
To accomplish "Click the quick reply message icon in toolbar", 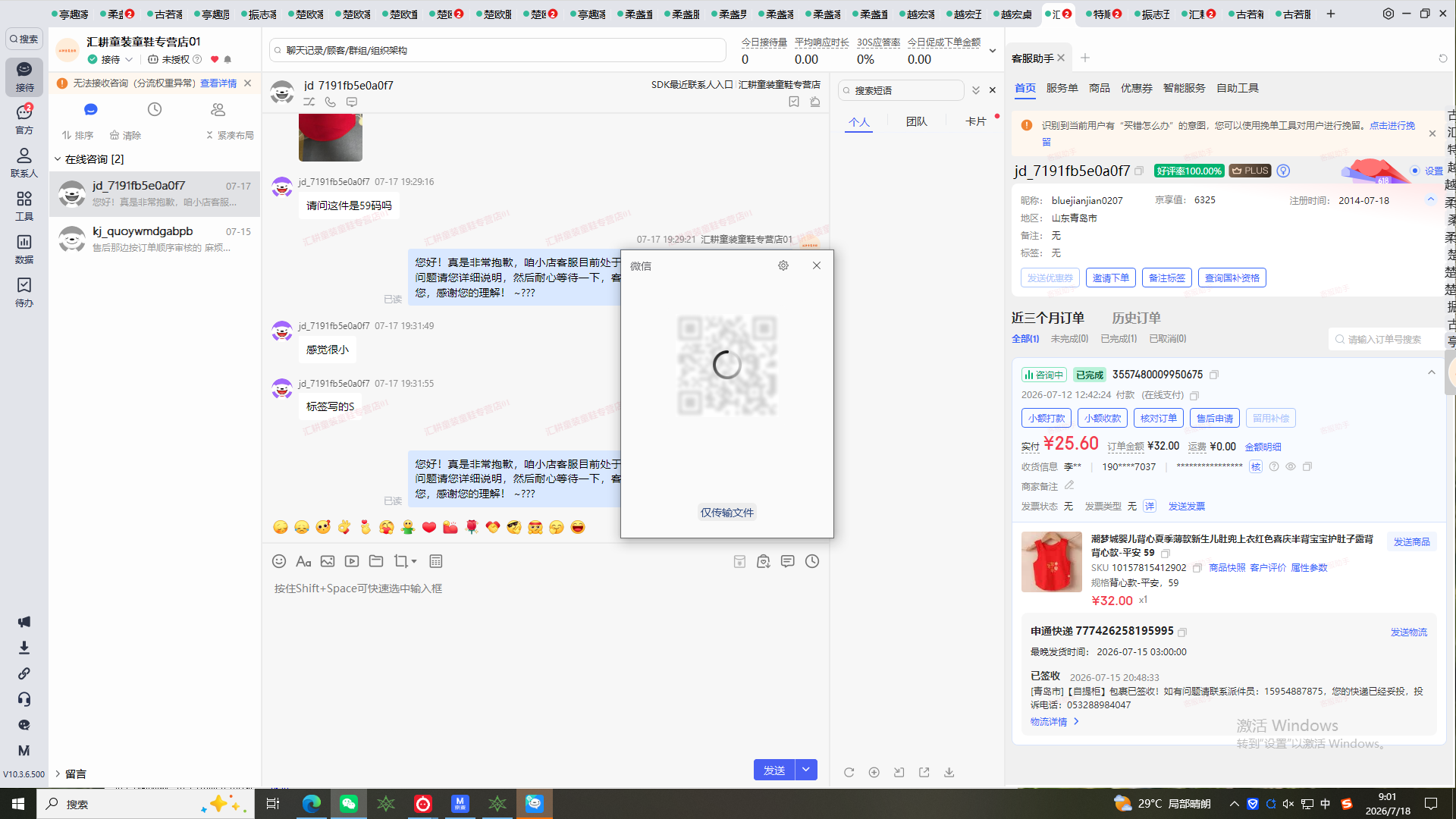I will tap(788, 561).
